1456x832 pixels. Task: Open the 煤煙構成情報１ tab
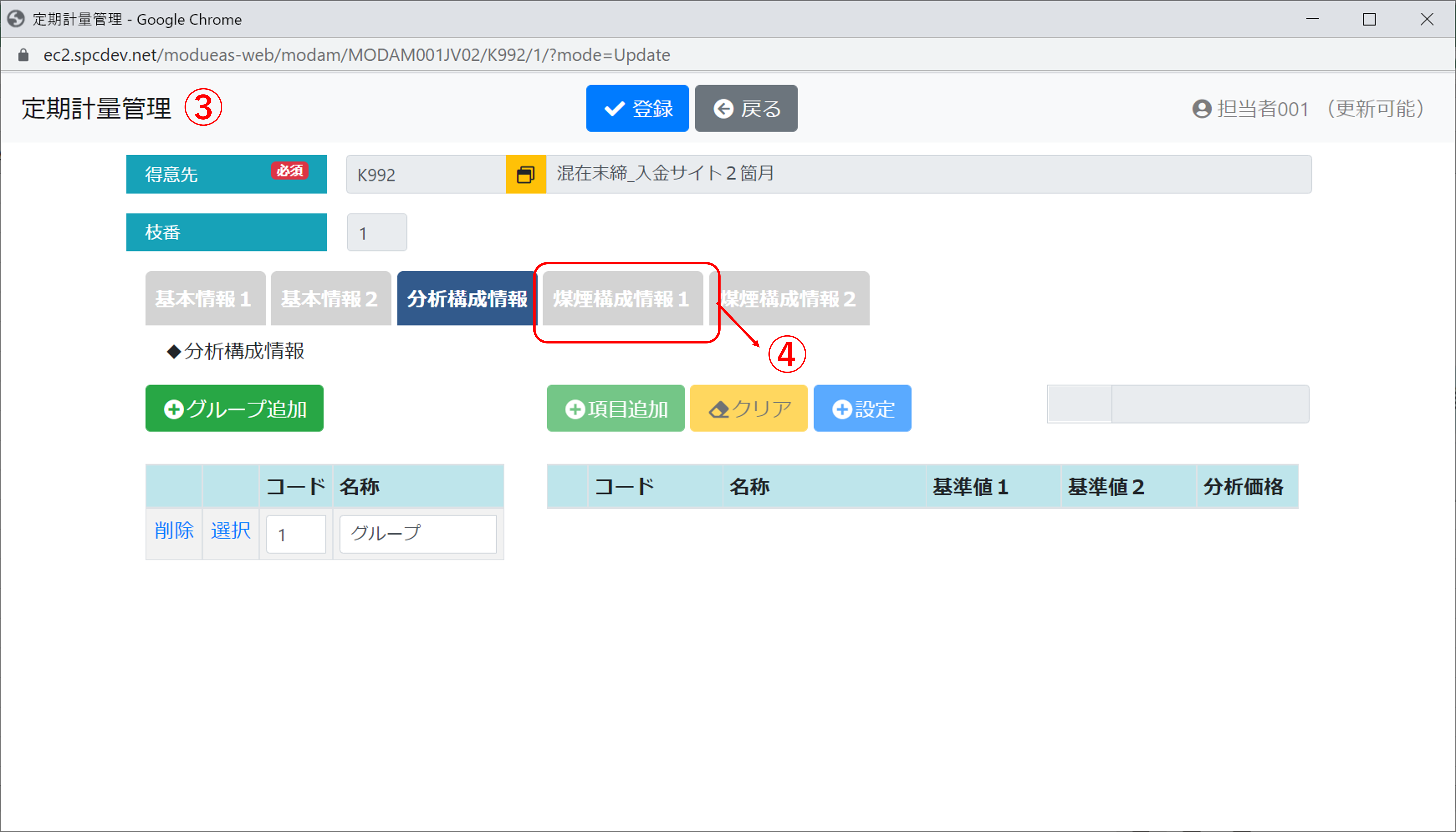tap(622, 298)
